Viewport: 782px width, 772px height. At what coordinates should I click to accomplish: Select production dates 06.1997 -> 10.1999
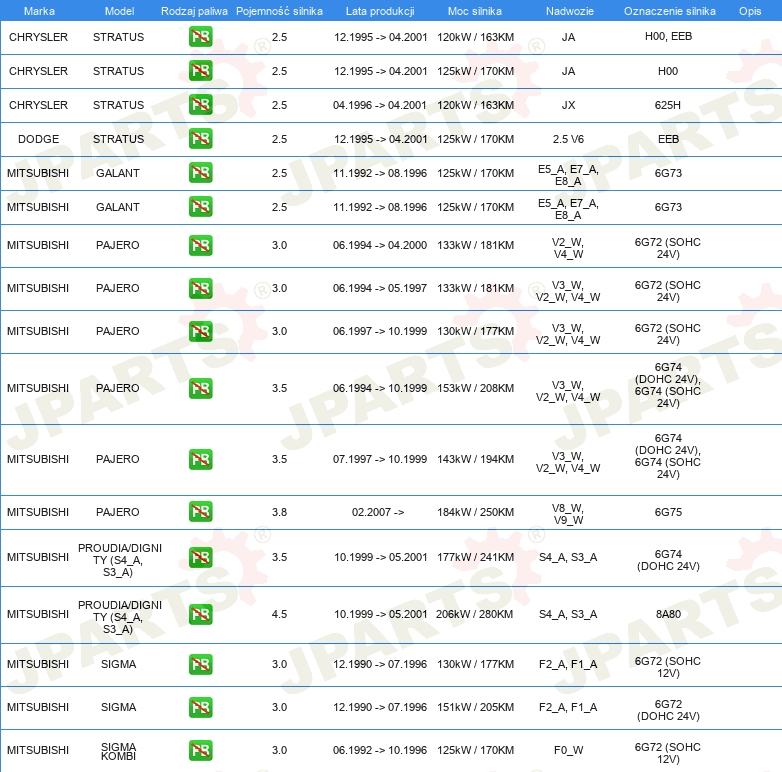tap(380, 331)
